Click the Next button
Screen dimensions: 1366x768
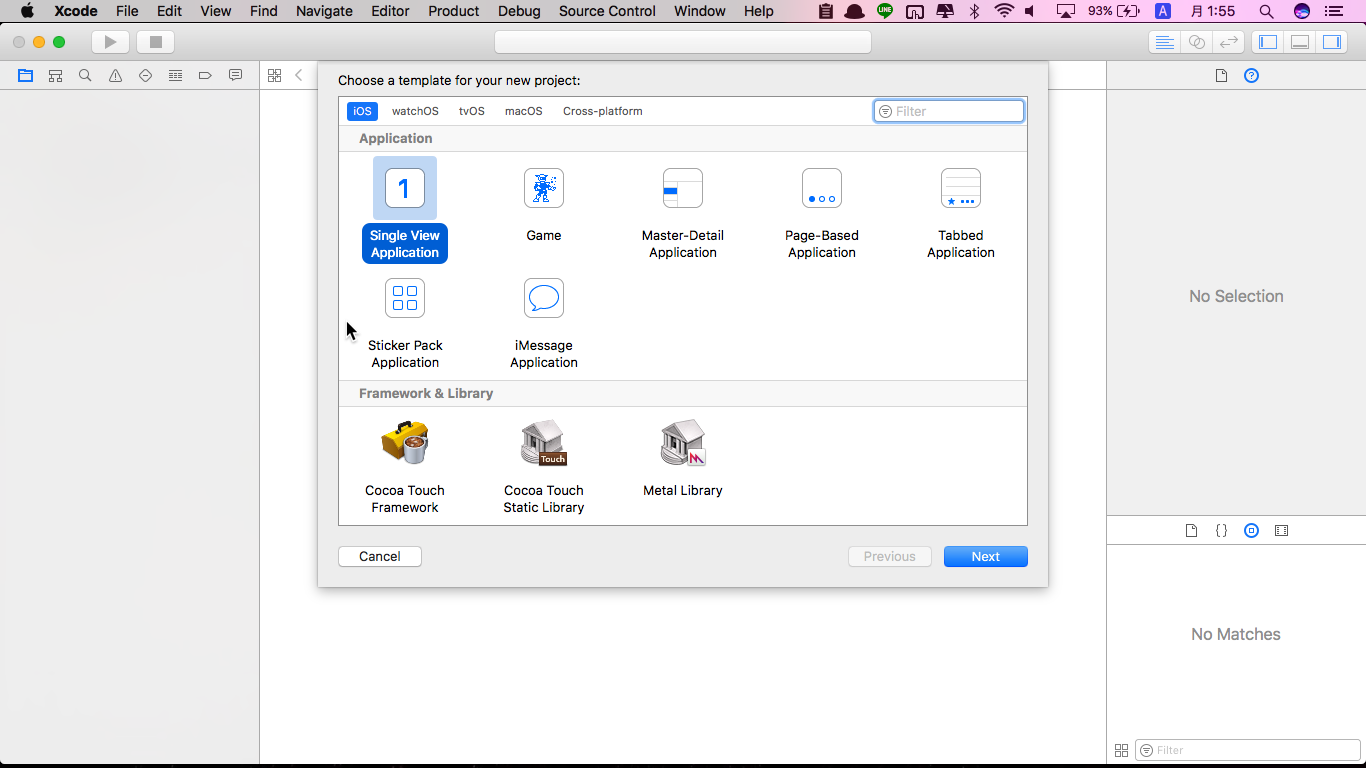click(986, 556)
